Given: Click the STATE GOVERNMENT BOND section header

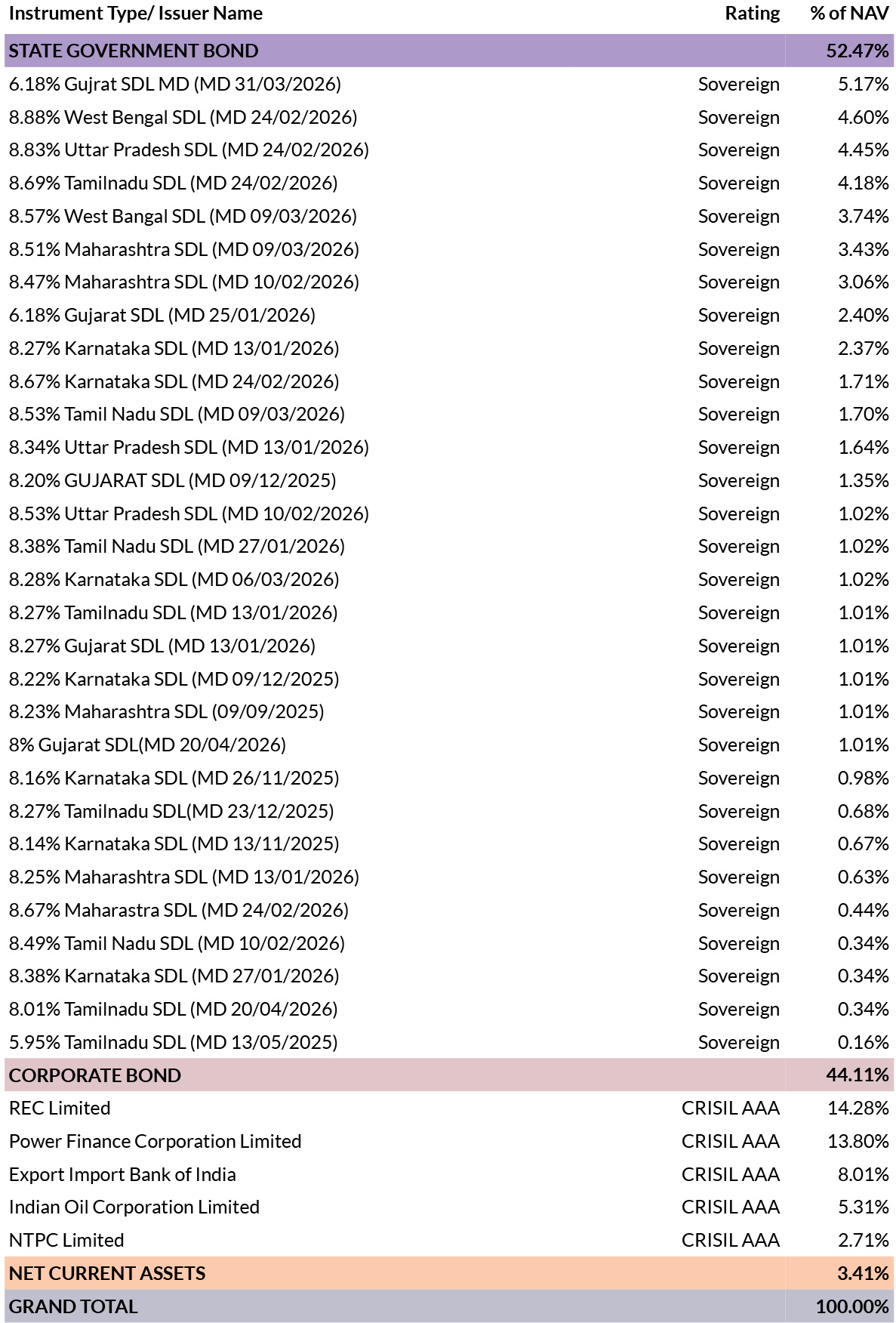Looking at the screenshot, I should coord(448,51).
